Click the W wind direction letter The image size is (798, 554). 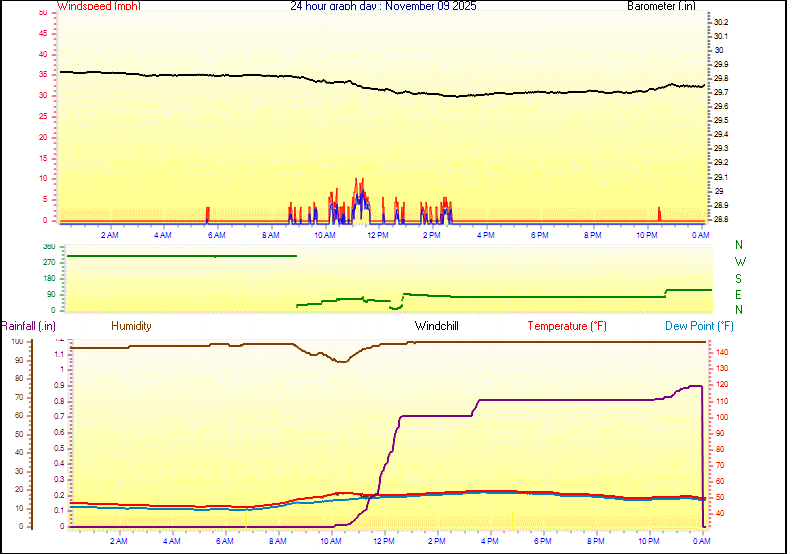(739, 262)
